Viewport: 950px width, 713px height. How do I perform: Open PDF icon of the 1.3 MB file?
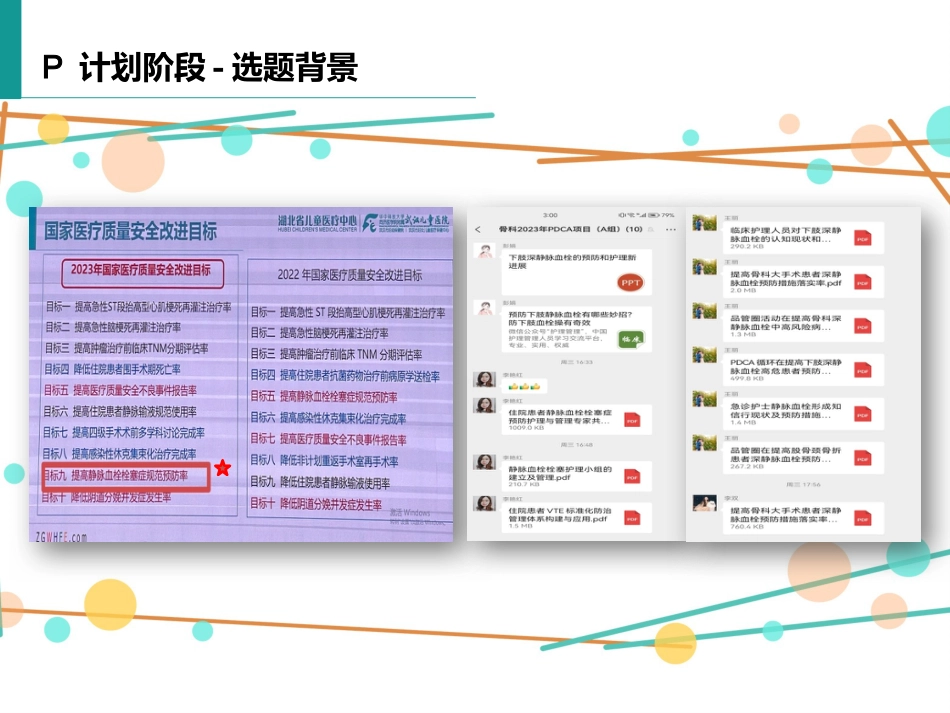click(x=863, y=327)
